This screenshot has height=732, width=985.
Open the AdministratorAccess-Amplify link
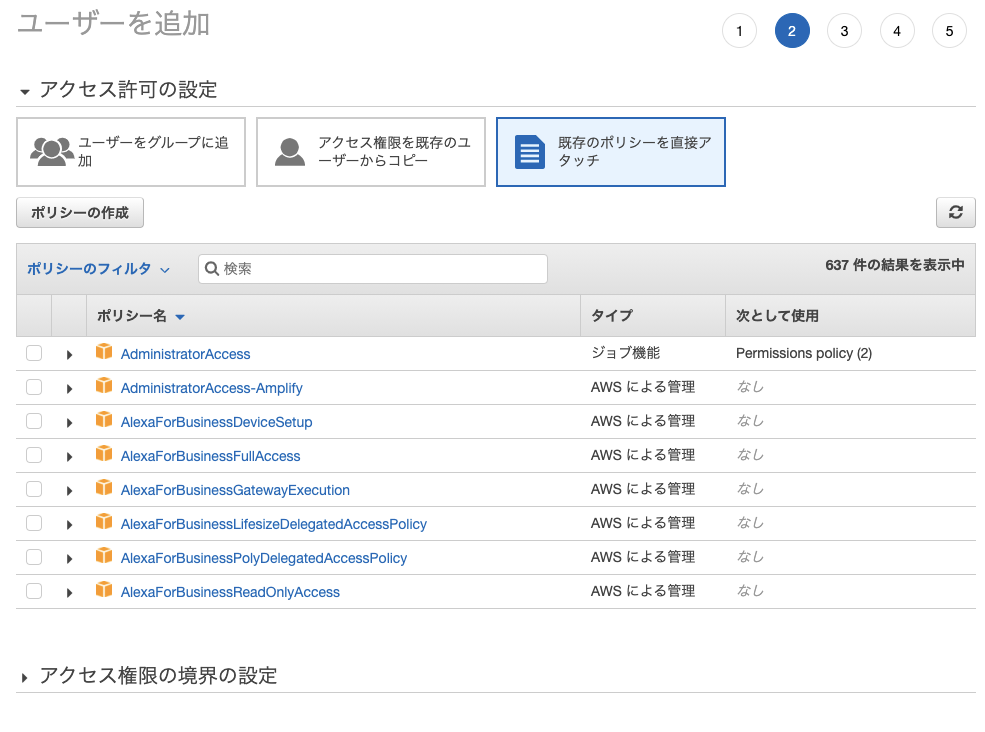click(x=212, y=388)
